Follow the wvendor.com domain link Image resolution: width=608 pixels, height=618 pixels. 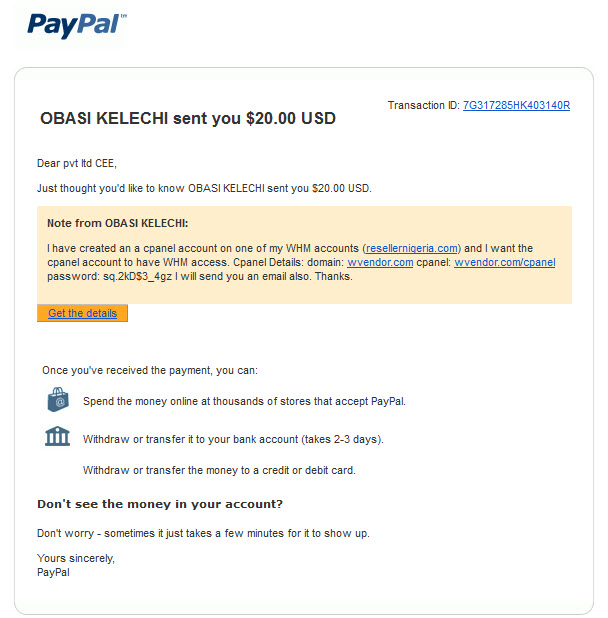[x=380, y=262]
